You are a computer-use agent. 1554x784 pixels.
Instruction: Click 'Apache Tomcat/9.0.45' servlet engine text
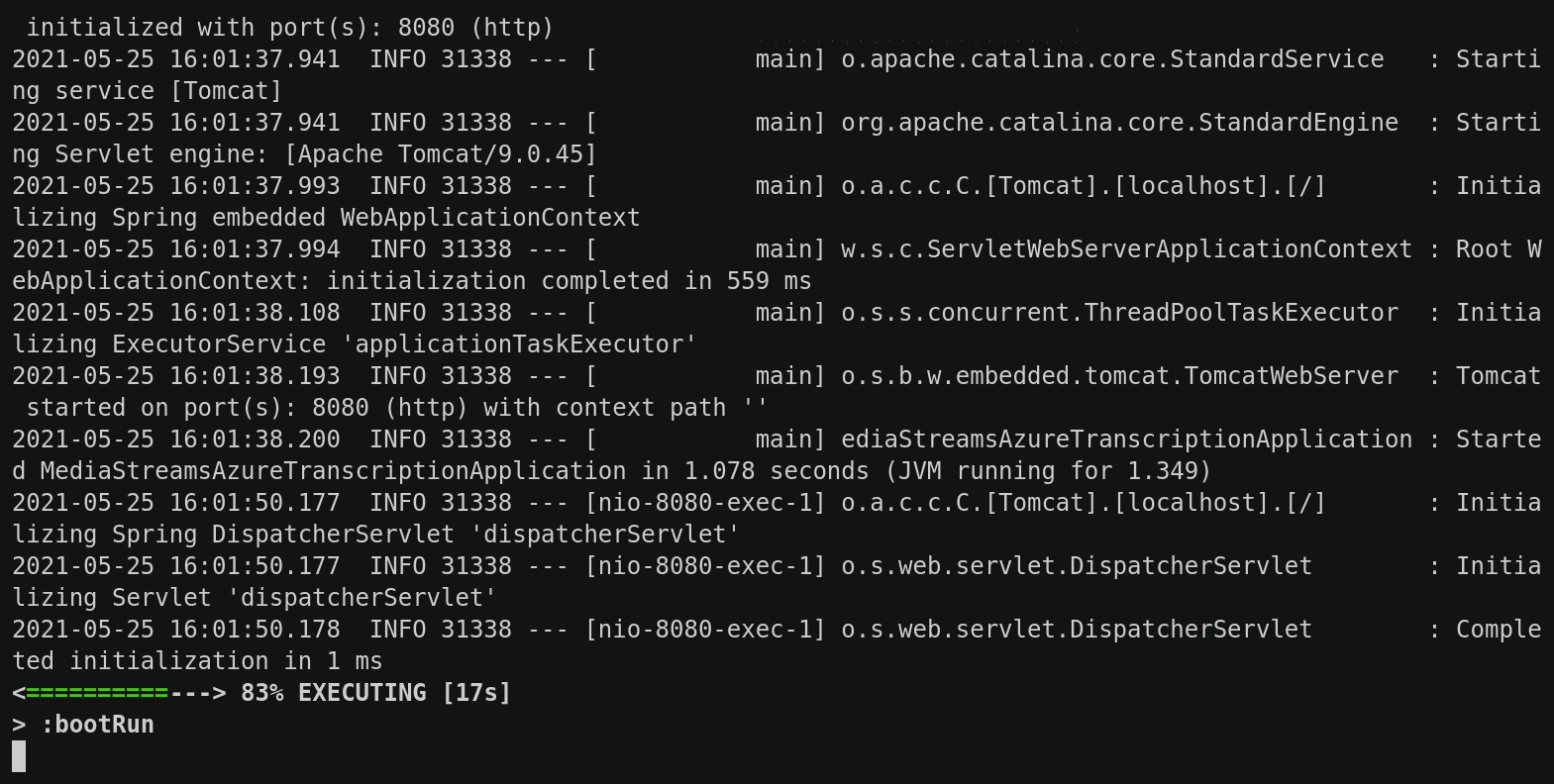click(441, 154)
